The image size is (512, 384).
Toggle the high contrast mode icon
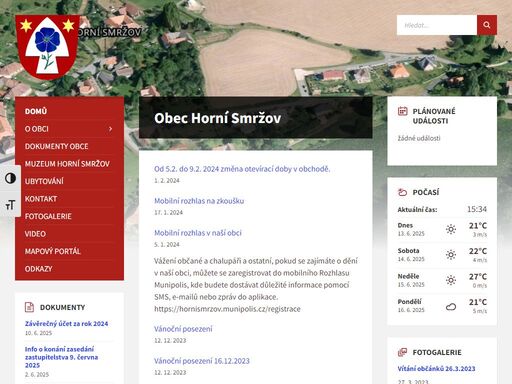pos(10,178)
